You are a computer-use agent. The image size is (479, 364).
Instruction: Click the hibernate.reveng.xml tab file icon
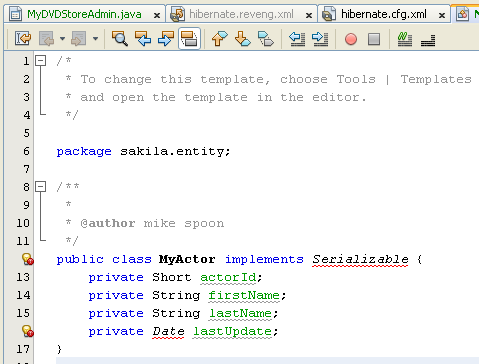[x=177, y=14]
